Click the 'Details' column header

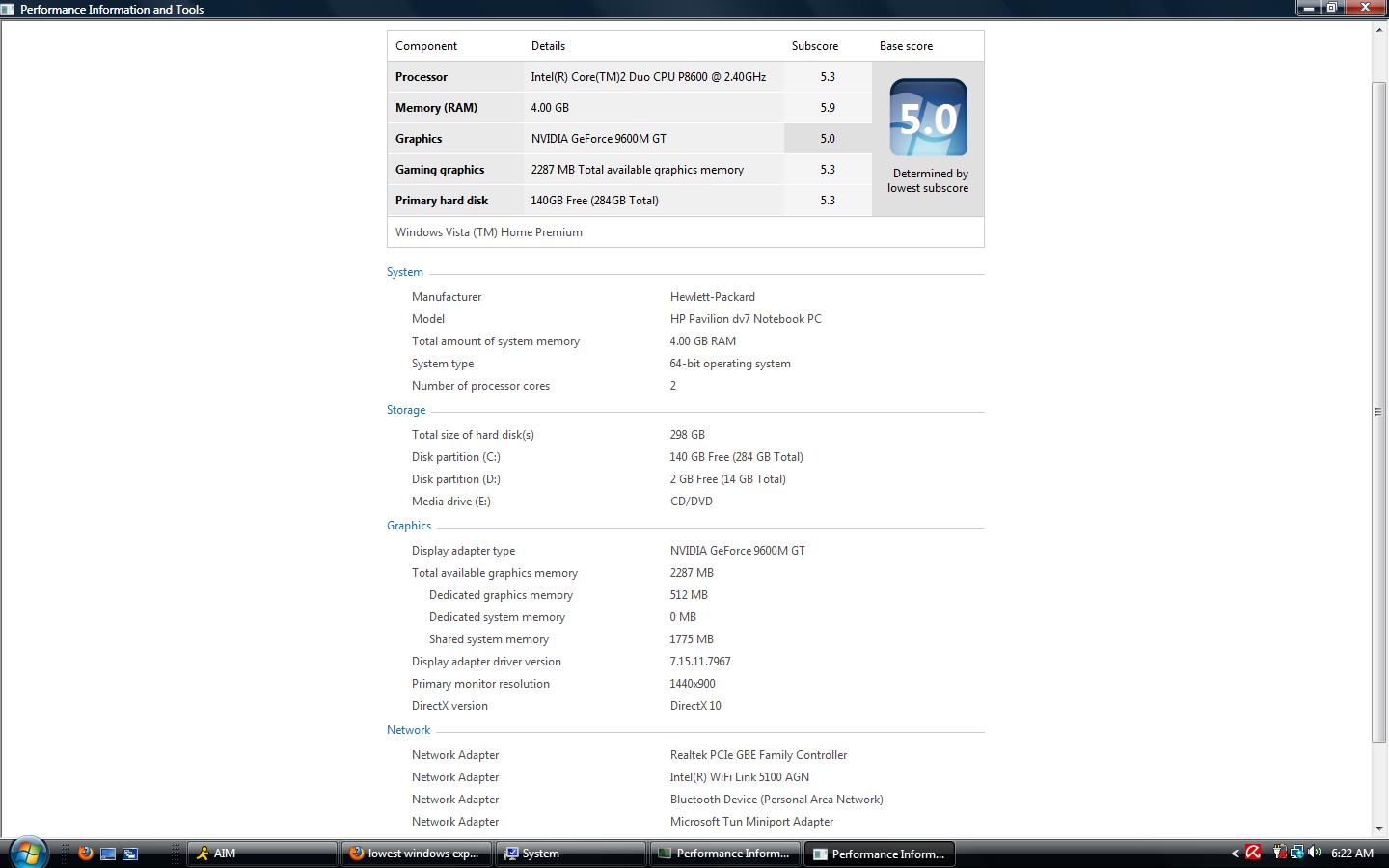pos(548,46)
